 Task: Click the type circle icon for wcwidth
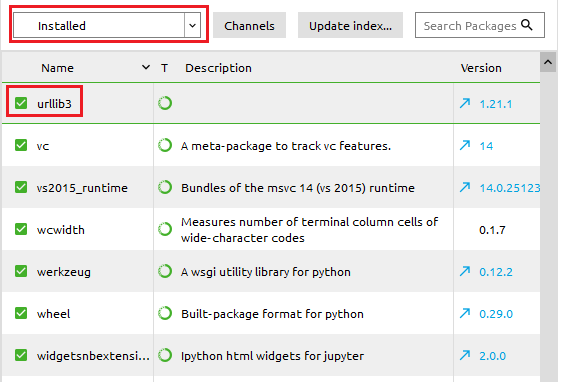(x=165, y=229)
